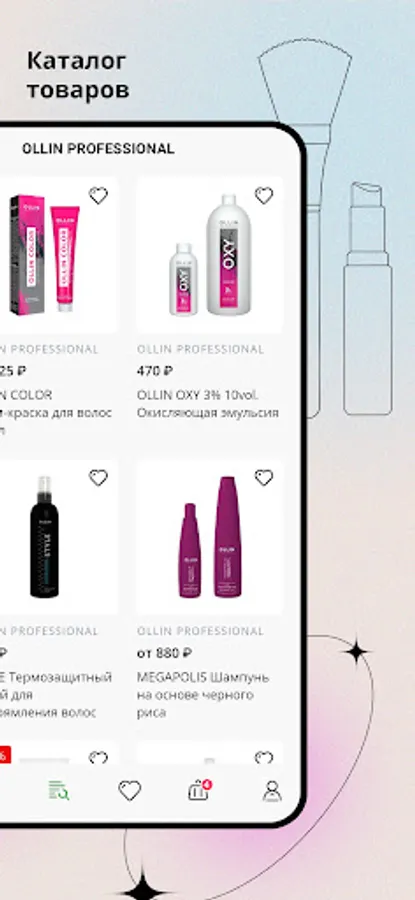
Task: Add MEGAPOLIS shampoo to favorites
Action: pos(264,478)
